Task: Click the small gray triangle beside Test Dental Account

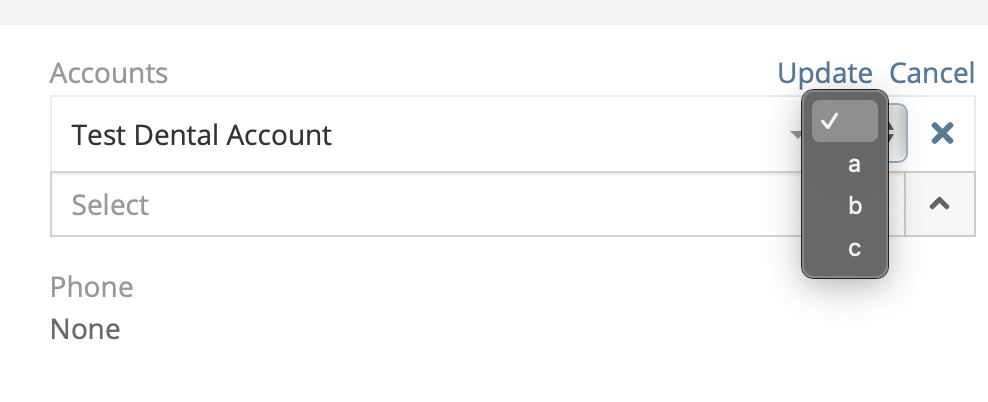Action: coord(796,134)
